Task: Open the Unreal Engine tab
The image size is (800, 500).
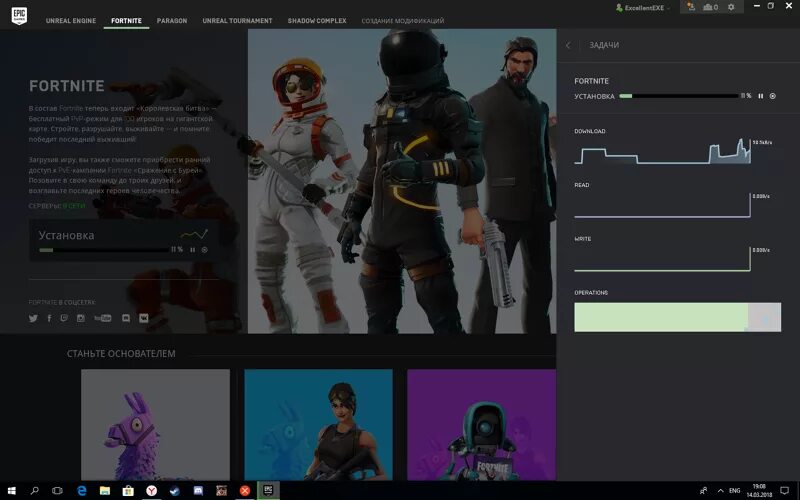Action: (x=71, y=21)
